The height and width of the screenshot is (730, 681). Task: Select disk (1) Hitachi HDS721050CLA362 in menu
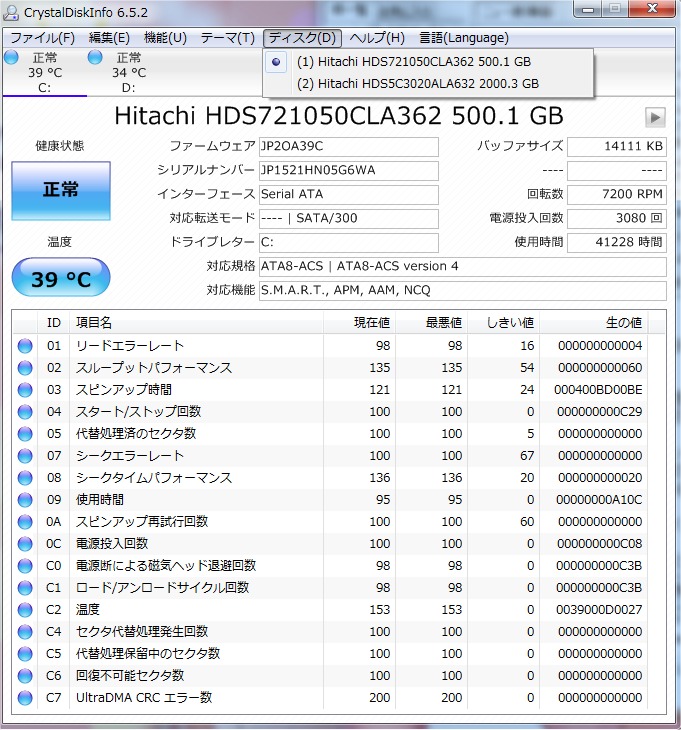tap(428, 62)
